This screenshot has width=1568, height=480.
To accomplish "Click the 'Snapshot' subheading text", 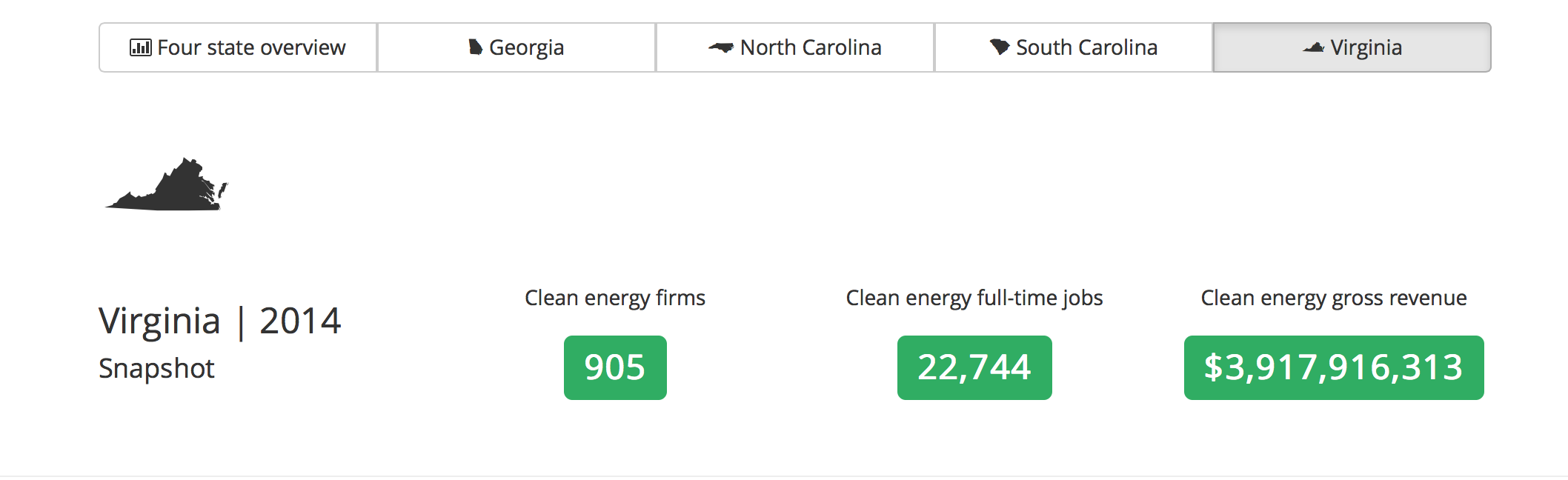I will [156, 369].
